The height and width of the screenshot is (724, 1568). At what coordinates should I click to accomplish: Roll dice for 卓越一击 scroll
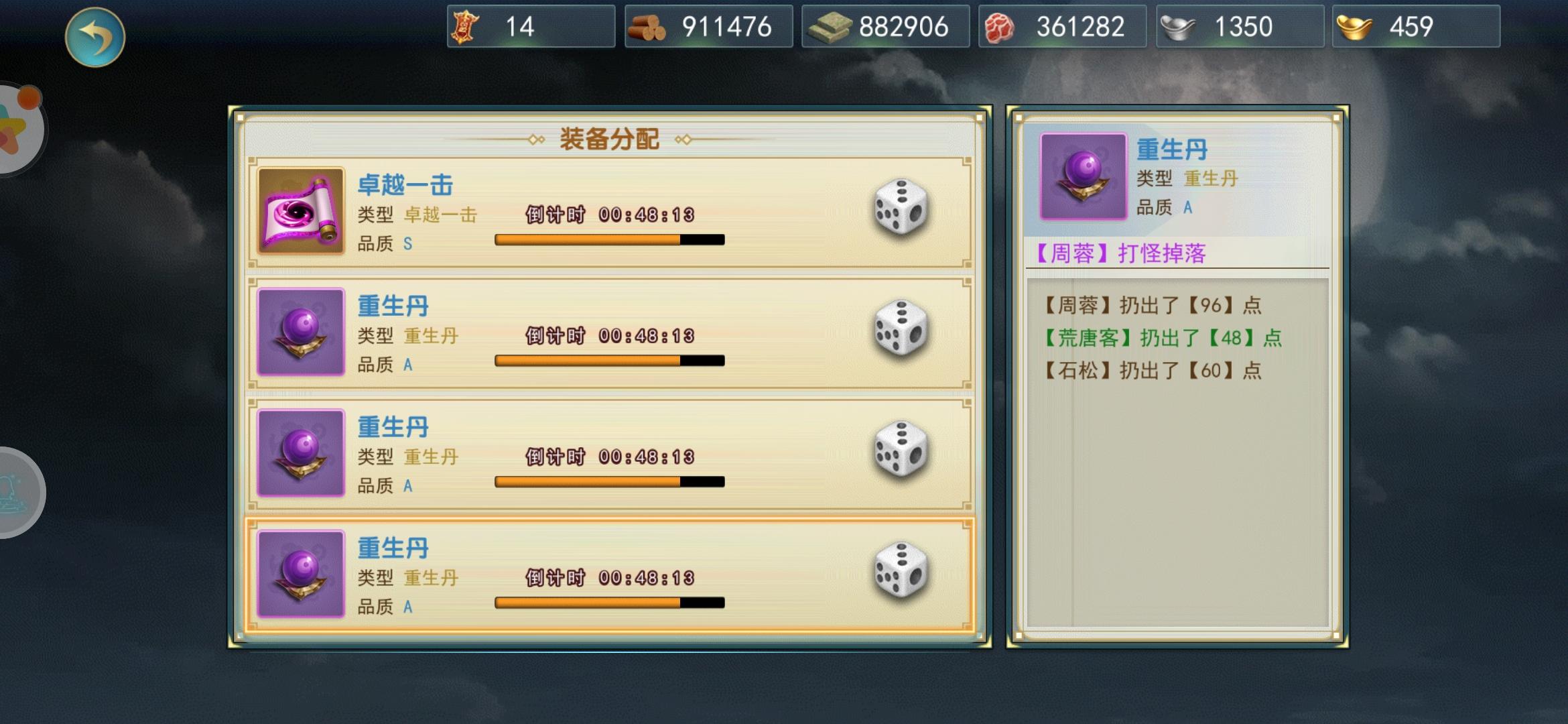tap(901, 207)
